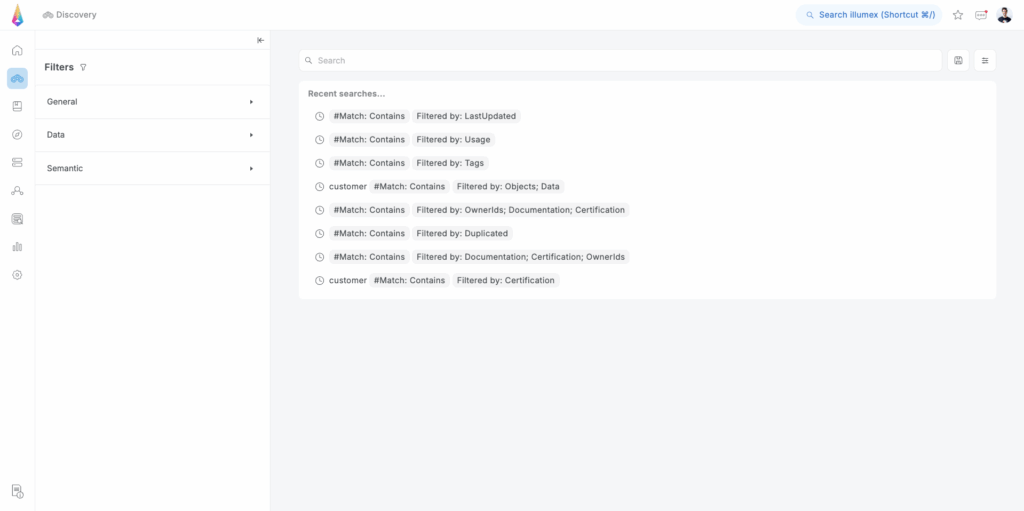
Task: Select recent search filtered by Duplicated
Action: 462,233
